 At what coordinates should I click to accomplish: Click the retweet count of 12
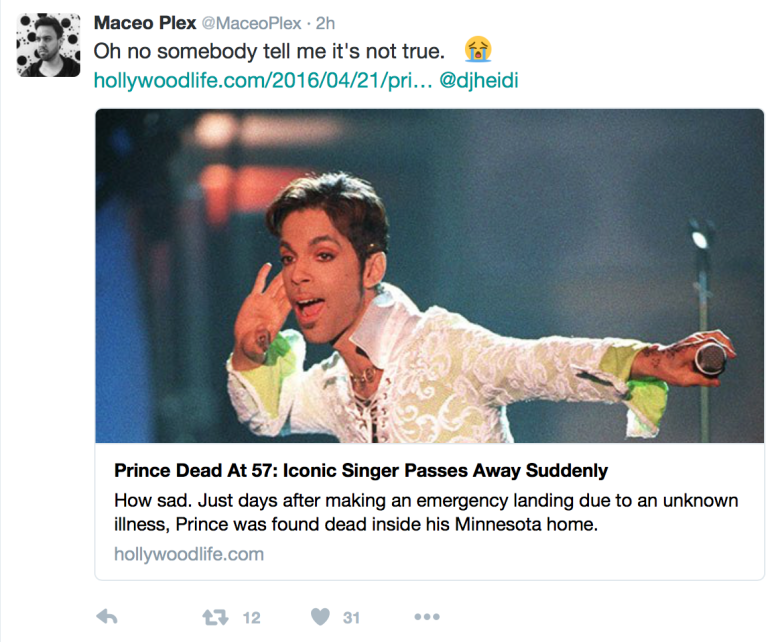[251, 618]
